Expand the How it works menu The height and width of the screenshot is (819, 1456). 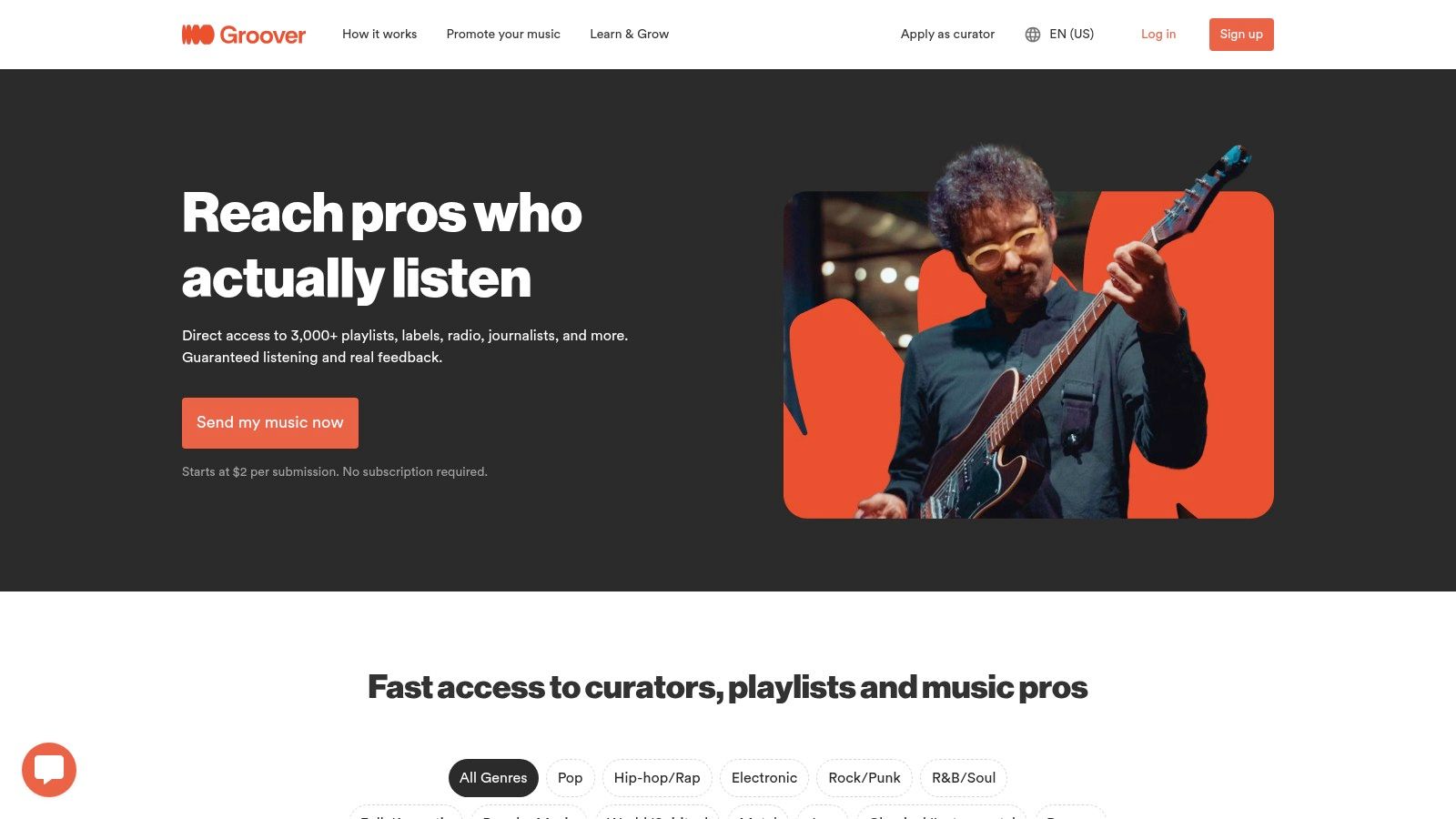379,35
